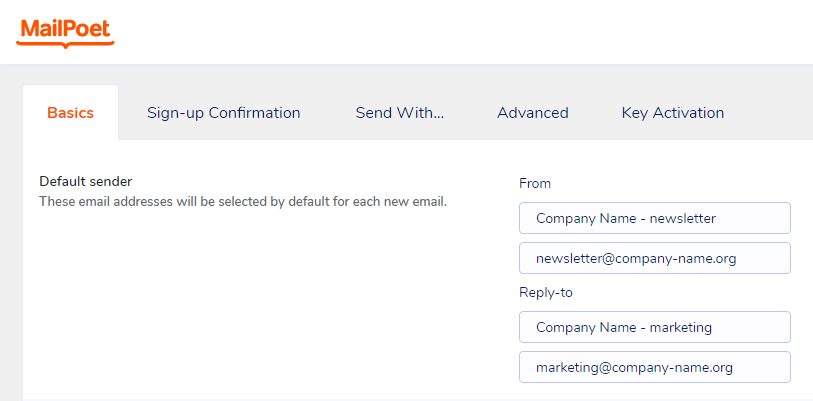Open the Send With... tab
This screenshot has width=813, height=401.
click(x=399, y=113)
